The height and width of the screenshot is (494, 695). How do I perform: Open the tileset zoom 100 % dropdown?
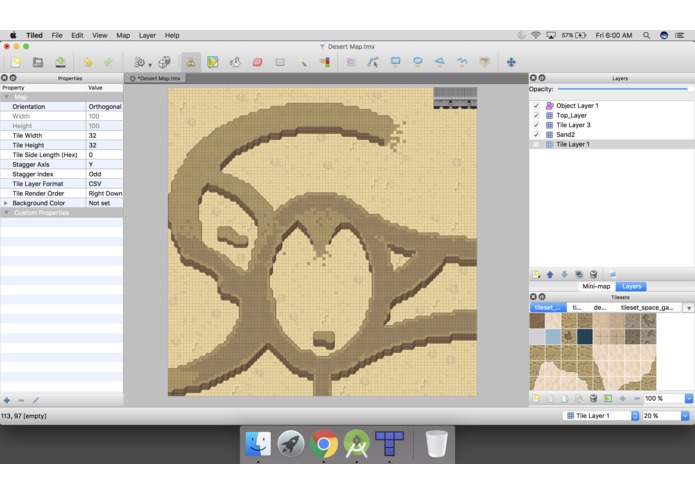689,399
